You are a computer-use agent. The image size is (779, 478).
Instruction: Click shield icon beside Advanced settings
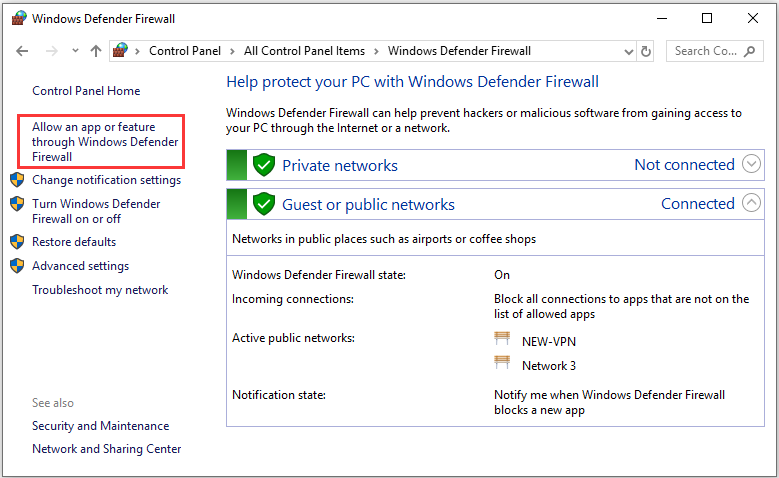[17, 266]
